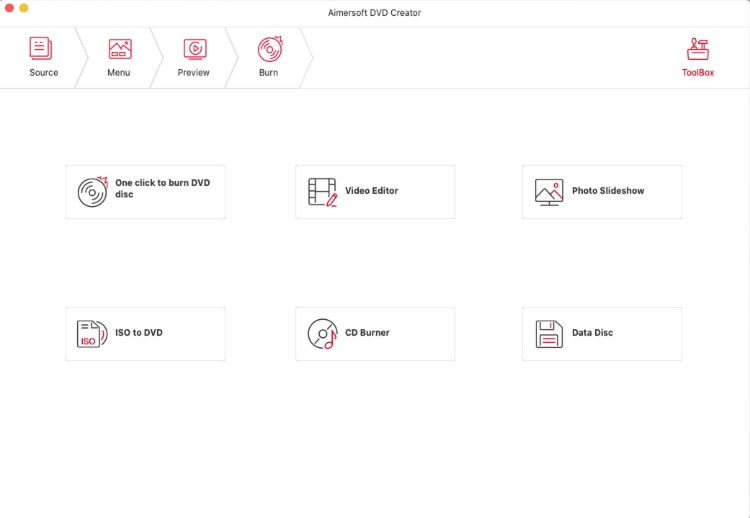Click the ISO file icon
The height and width of the screenshot is (518, 750).
point(92,334)
